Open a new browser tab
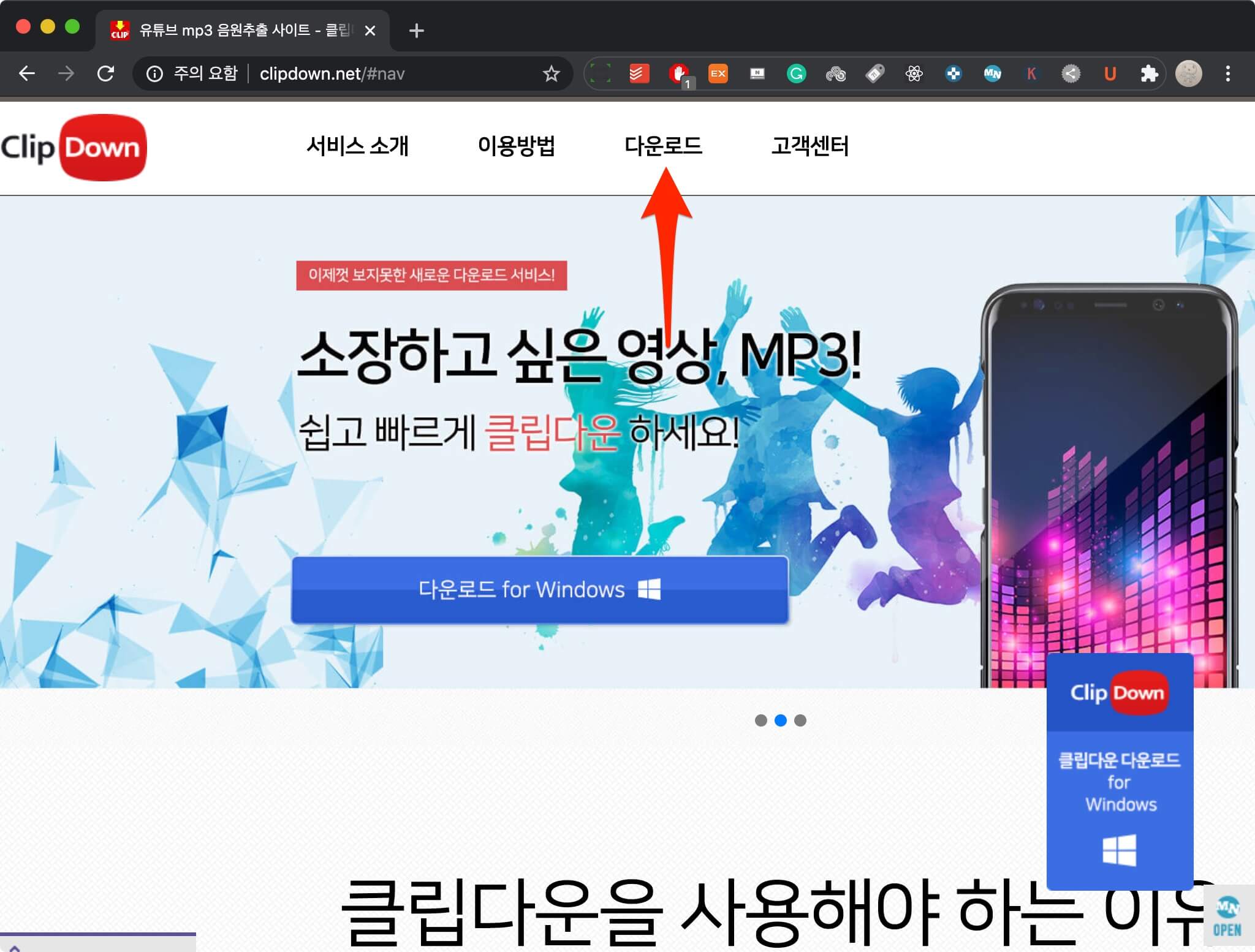This screenshot has width=1255, height=952. (x=416, y=31)
